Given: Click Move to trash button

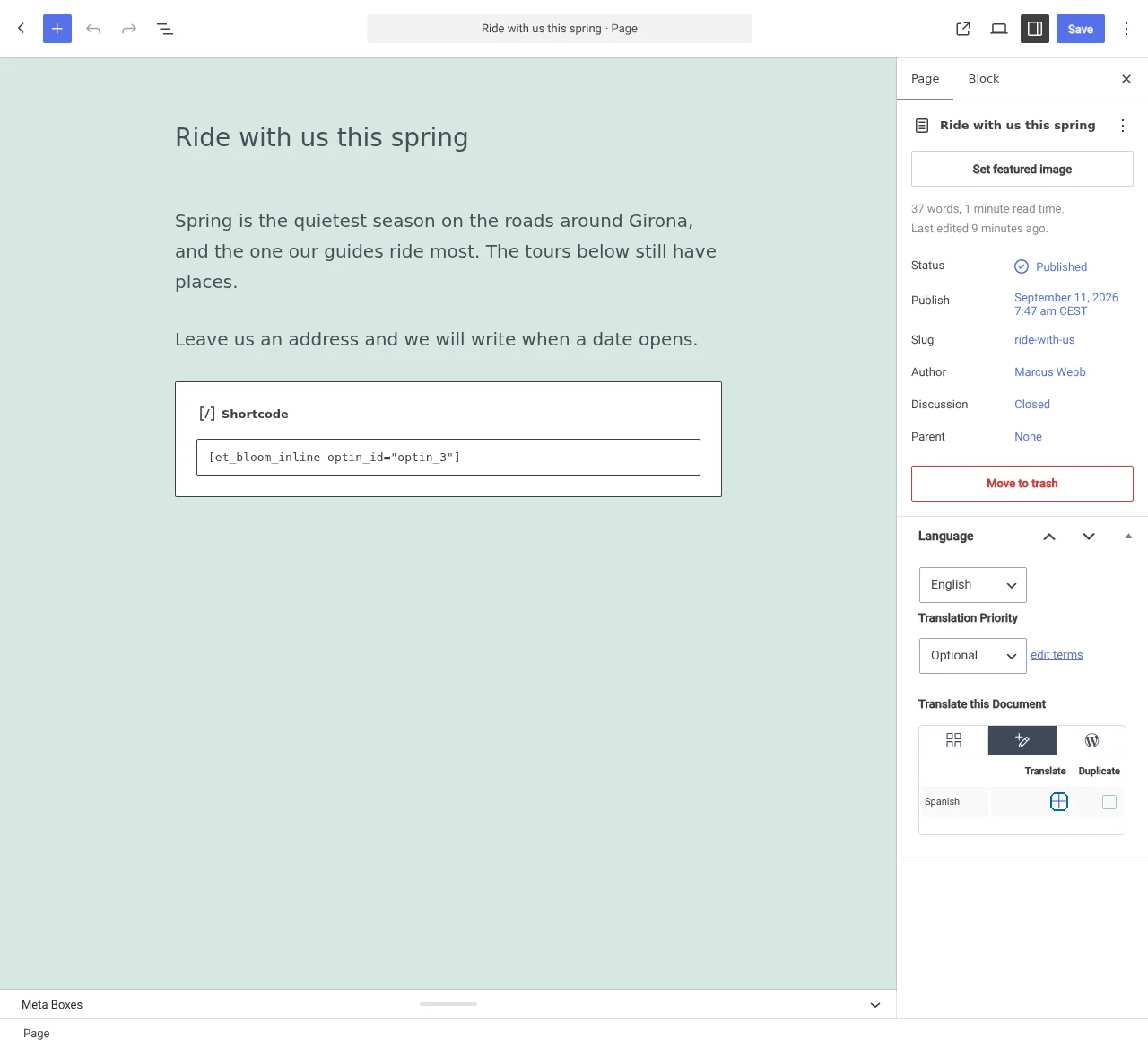Looking at the screenshot, I should [x=1022, y=484].
